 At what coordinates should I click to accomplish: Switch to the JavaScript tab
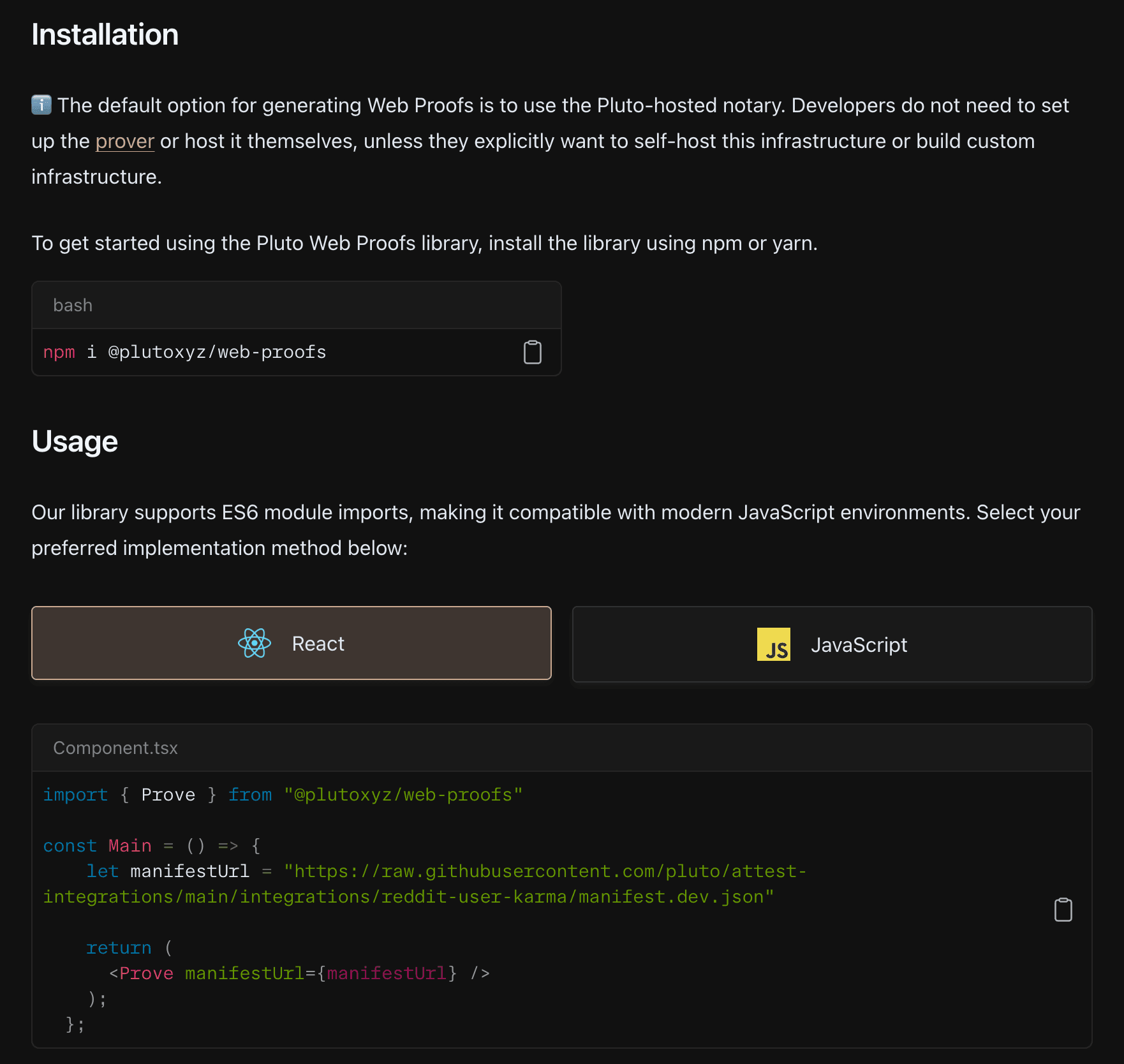coord(832,644)
